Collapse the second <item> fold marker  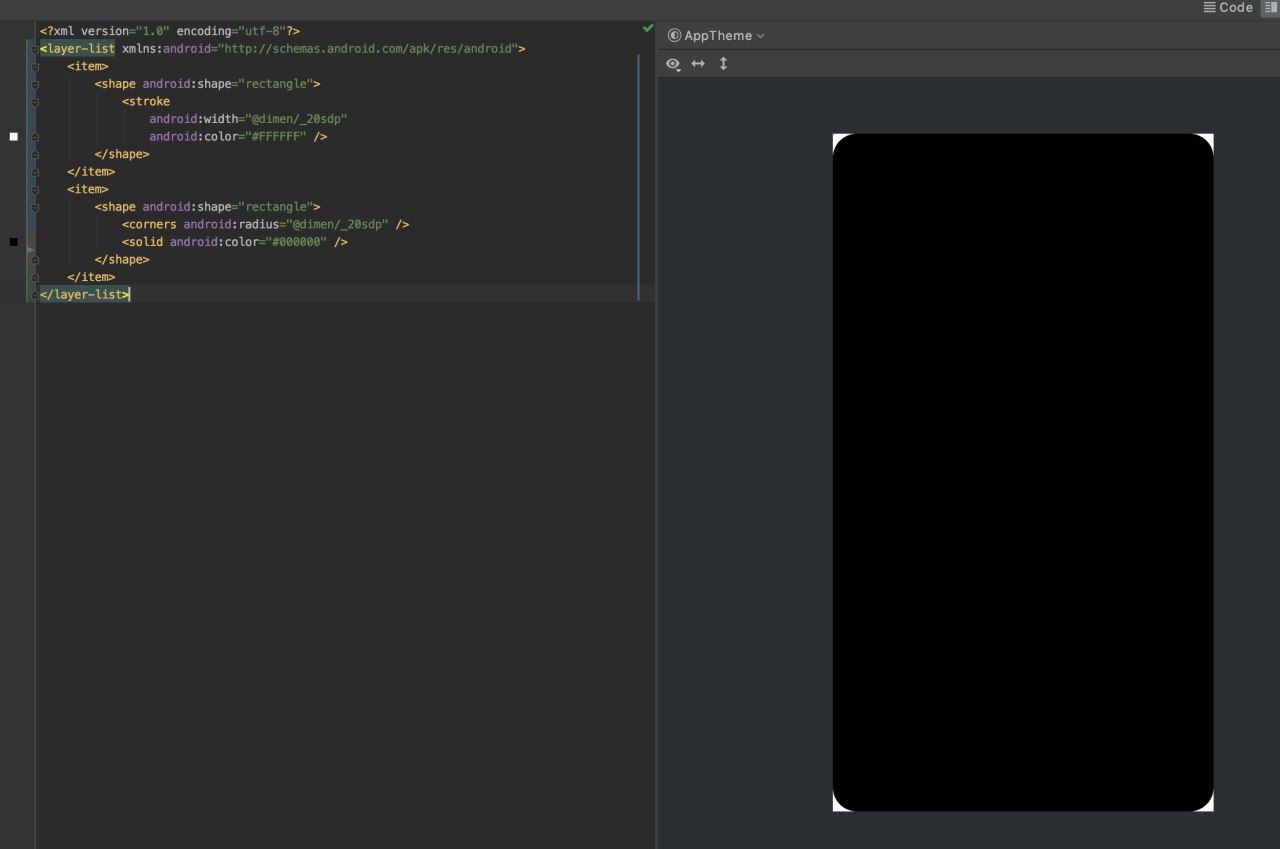34,189
